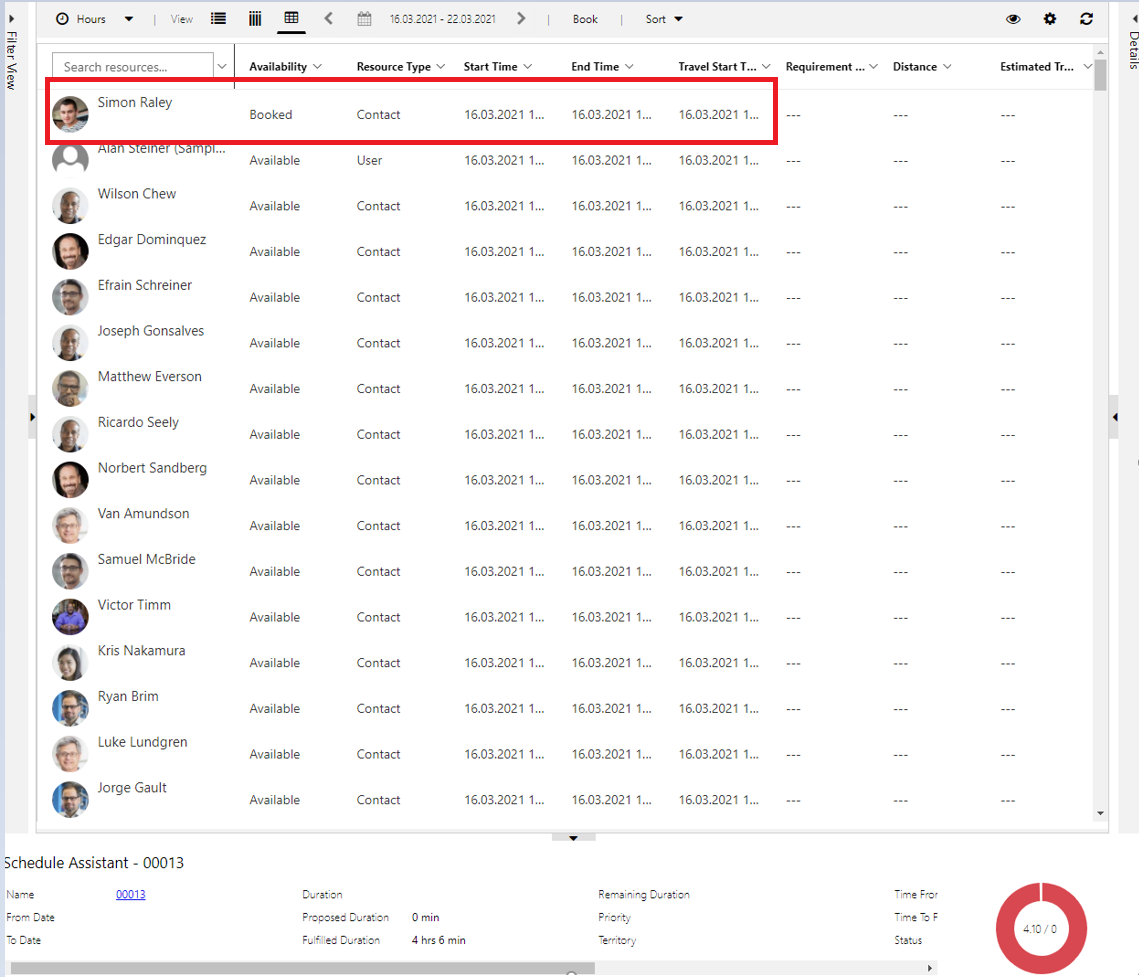Click User resource type for Alan Steiner
Screen dimensions: 1139x977
click(x=369, y=161)
